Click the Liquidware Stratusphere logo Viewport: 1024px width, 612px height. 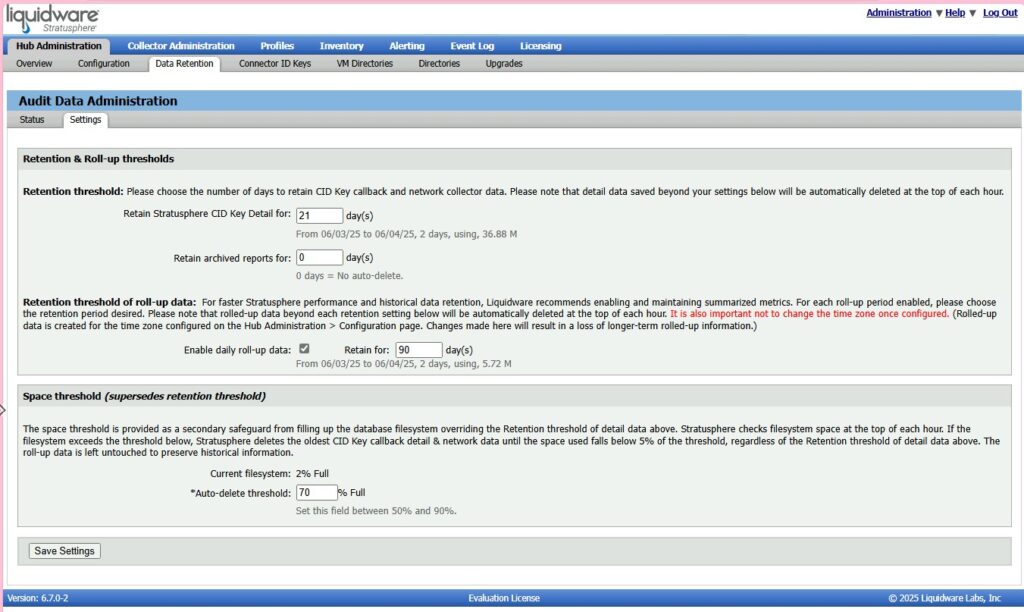[x=52, y=19]
